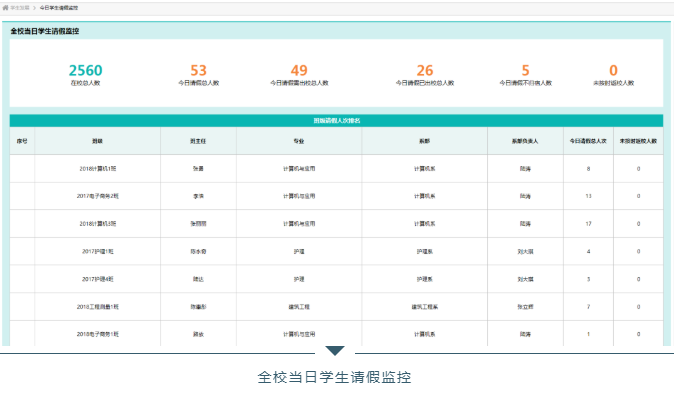This screenshot has width=676, height=397.
Task: Click late-return count 0 for 2017护理4班
Action: click(x=638, y=279)
